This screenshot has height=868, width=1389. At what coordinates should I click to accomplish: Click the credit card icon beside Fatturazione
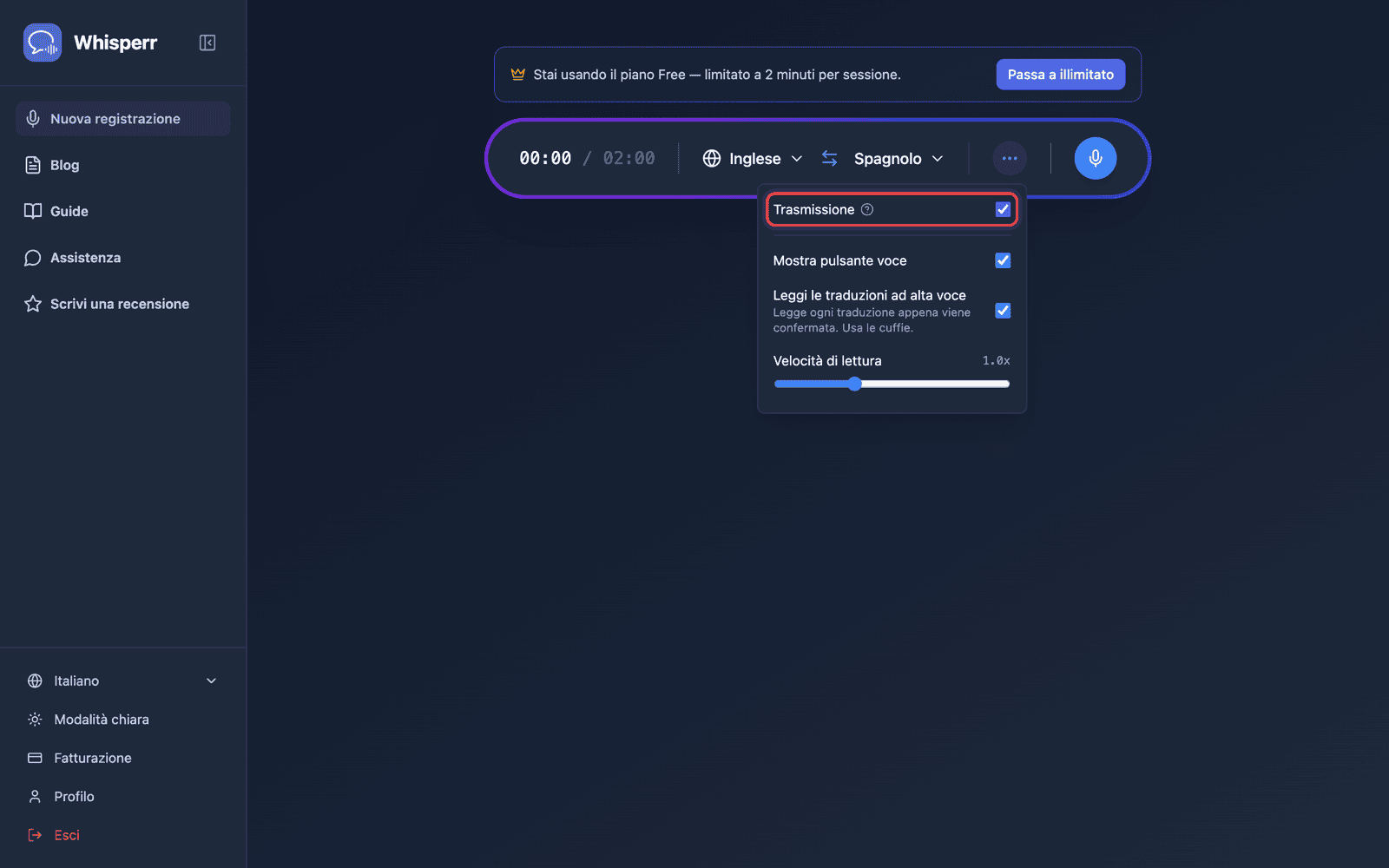pyautogui.click(x=35, y=758)
